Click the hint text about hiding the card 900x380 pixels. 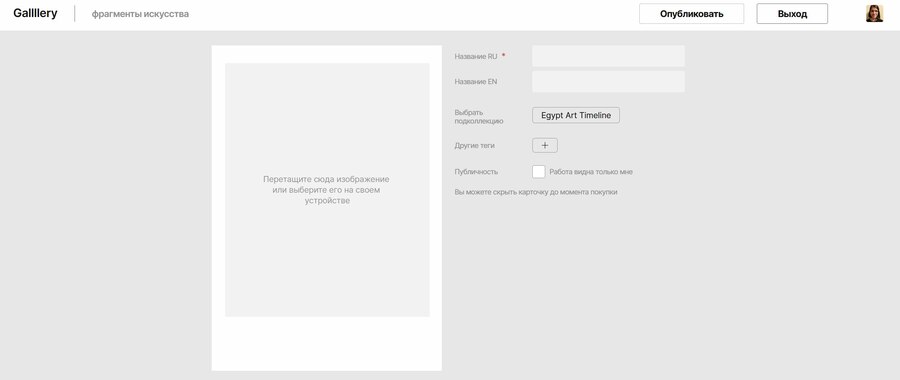tap(536, 192)
